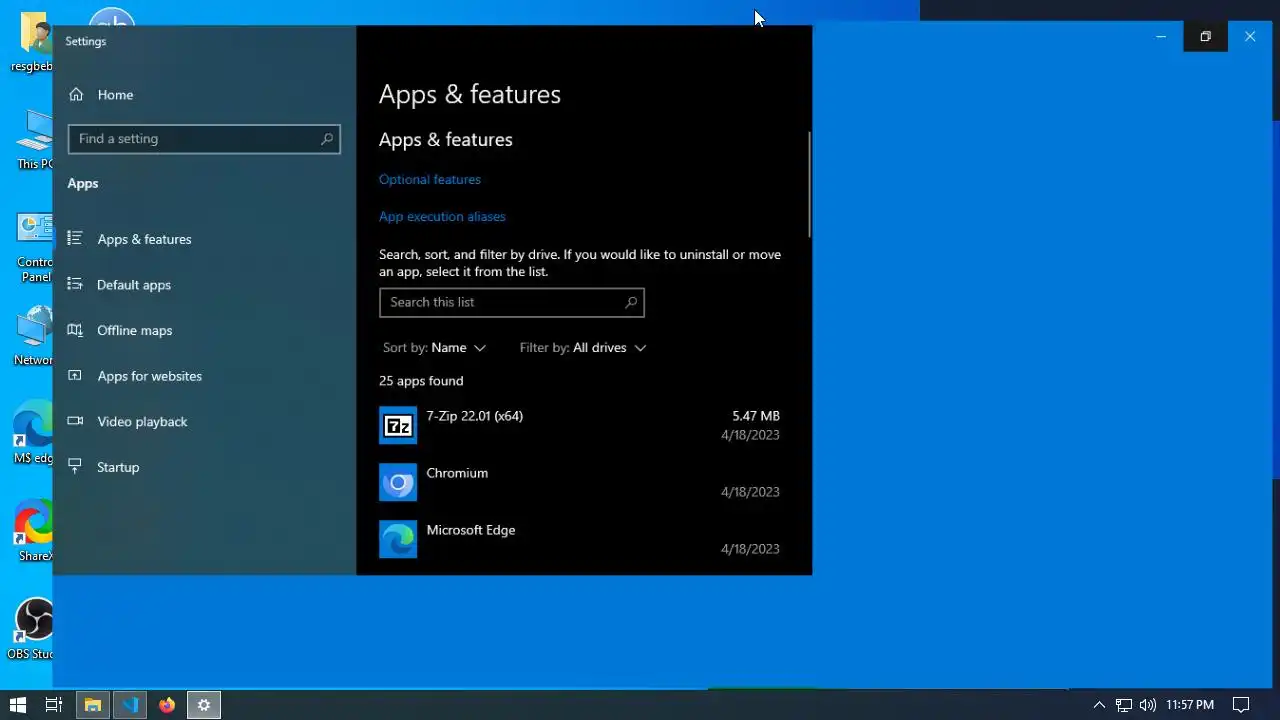Click the Search this list field
1280x720 pixels.
(512, 302)
